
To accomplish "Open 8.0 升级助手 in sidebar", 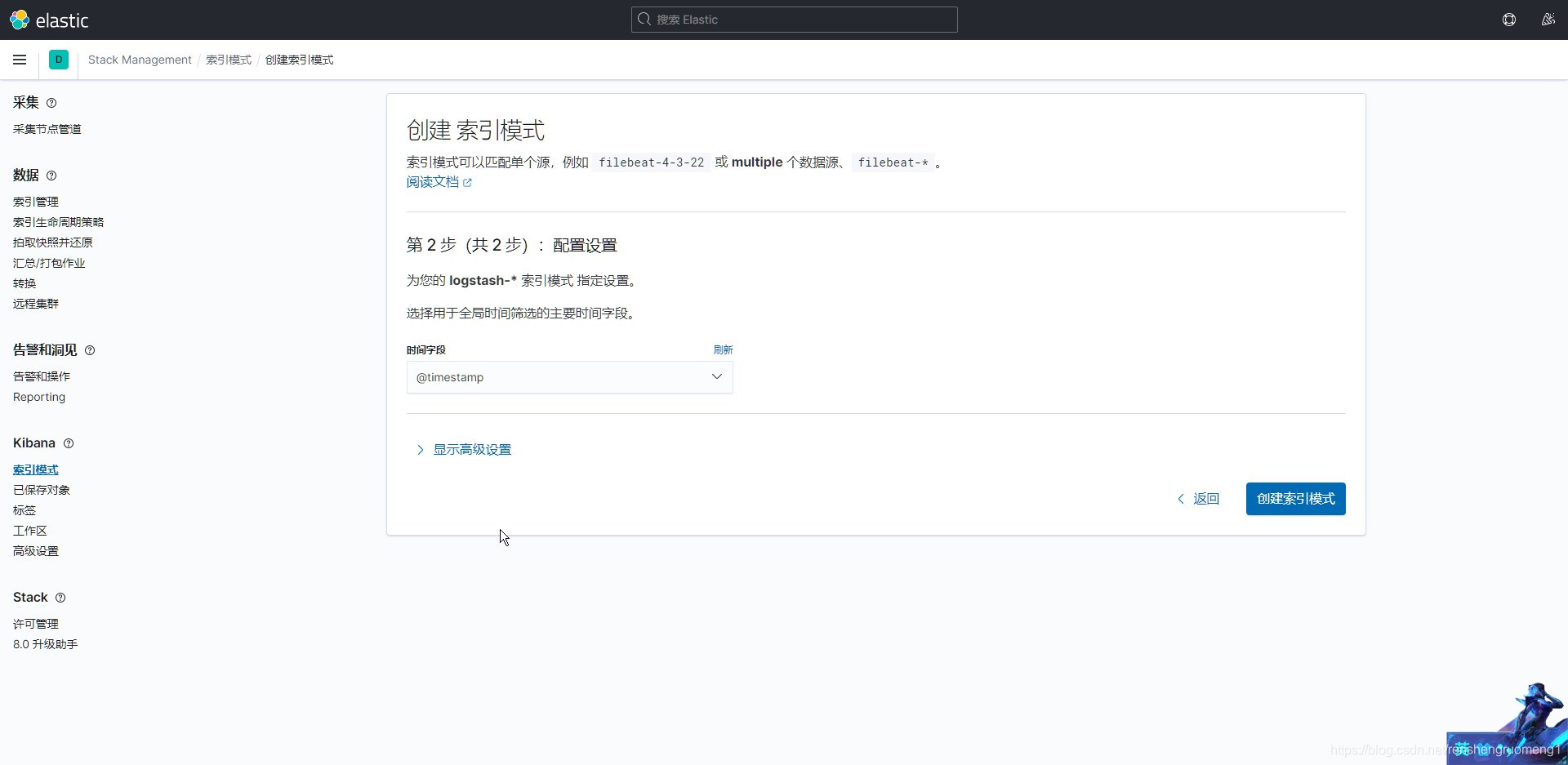I will (x=46, y=644).
